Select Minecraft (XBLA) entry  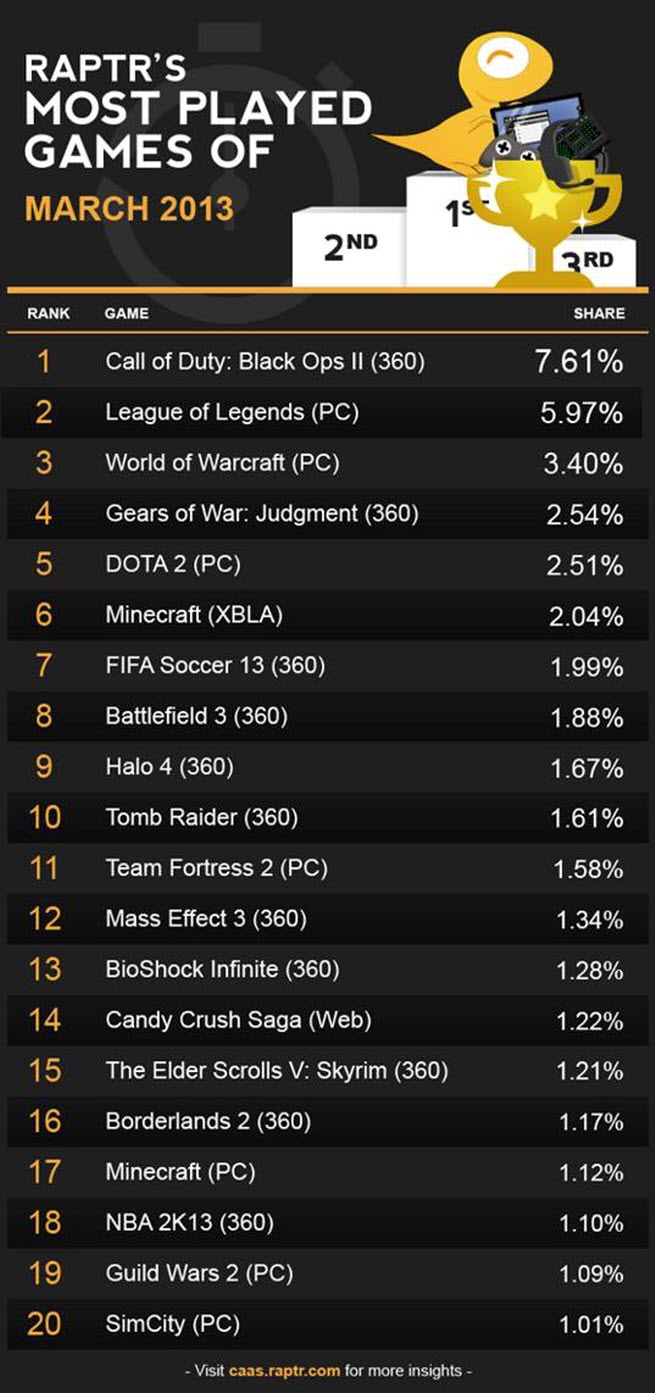tap(327, 615)
